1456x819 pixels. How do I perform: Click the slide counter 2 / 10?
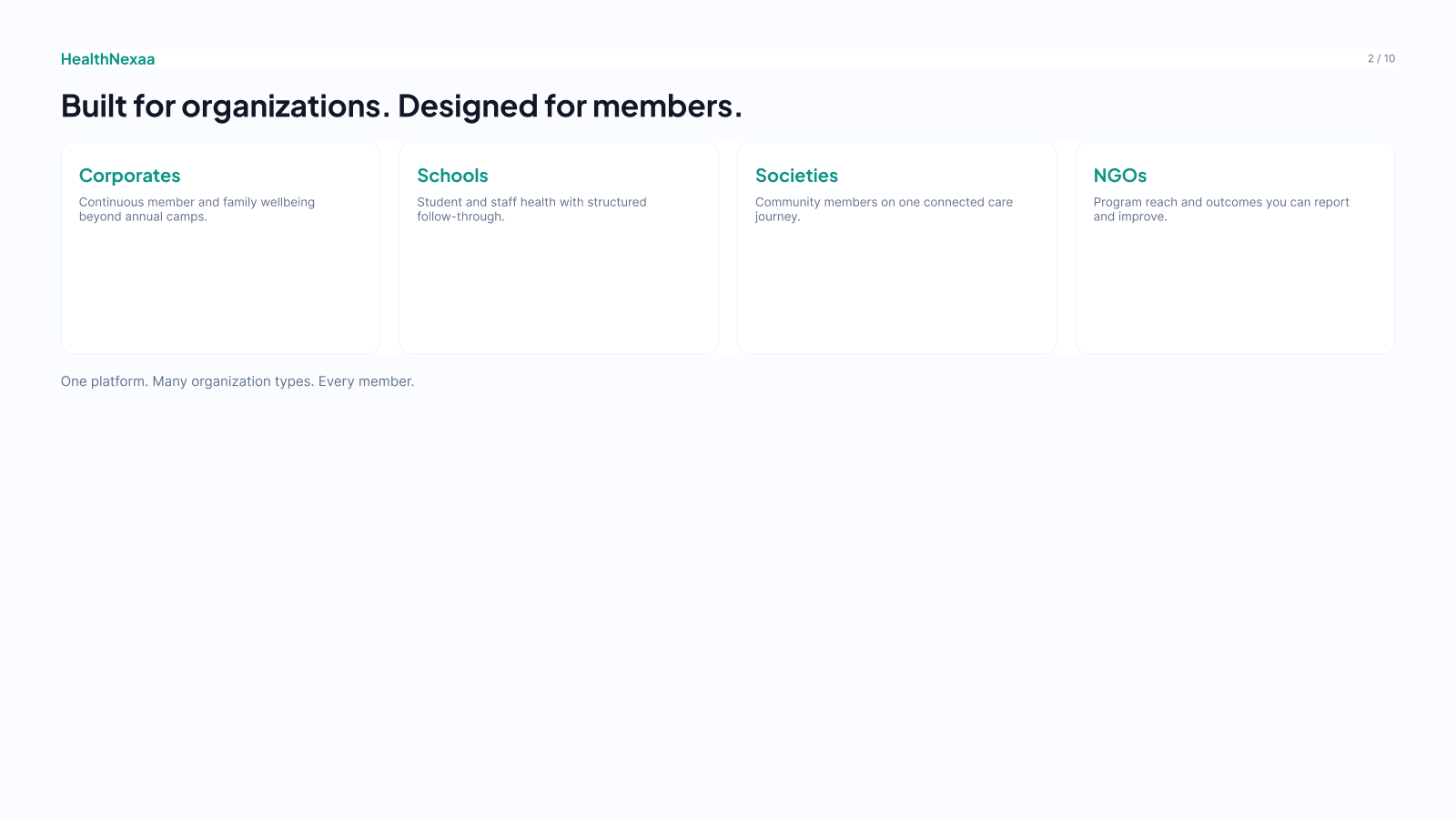(x=1380, y=58)
